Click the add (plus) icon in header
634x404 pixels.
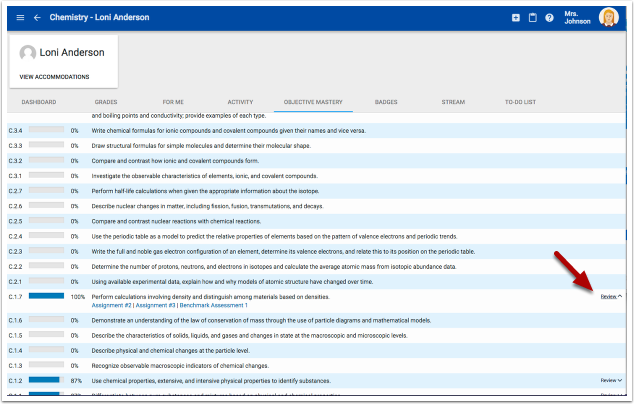pyautogui.click(x=516, y=18)
